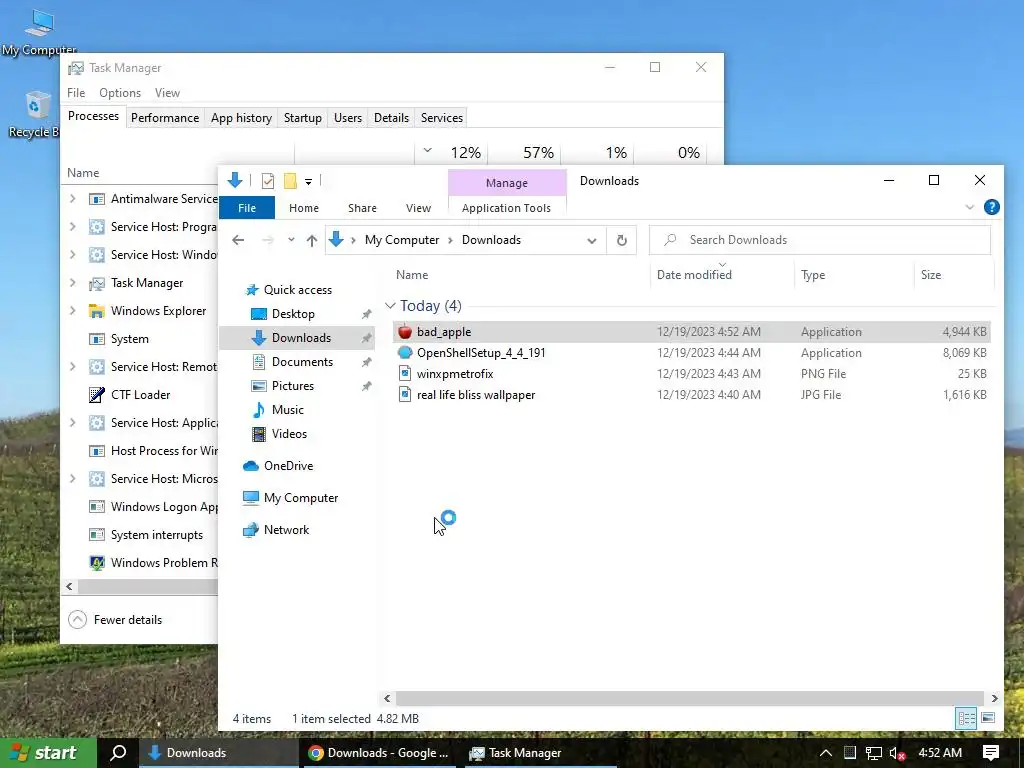Open taskbar Search magnifier icon
The image size is (1024, 768).
coord(118,752)
